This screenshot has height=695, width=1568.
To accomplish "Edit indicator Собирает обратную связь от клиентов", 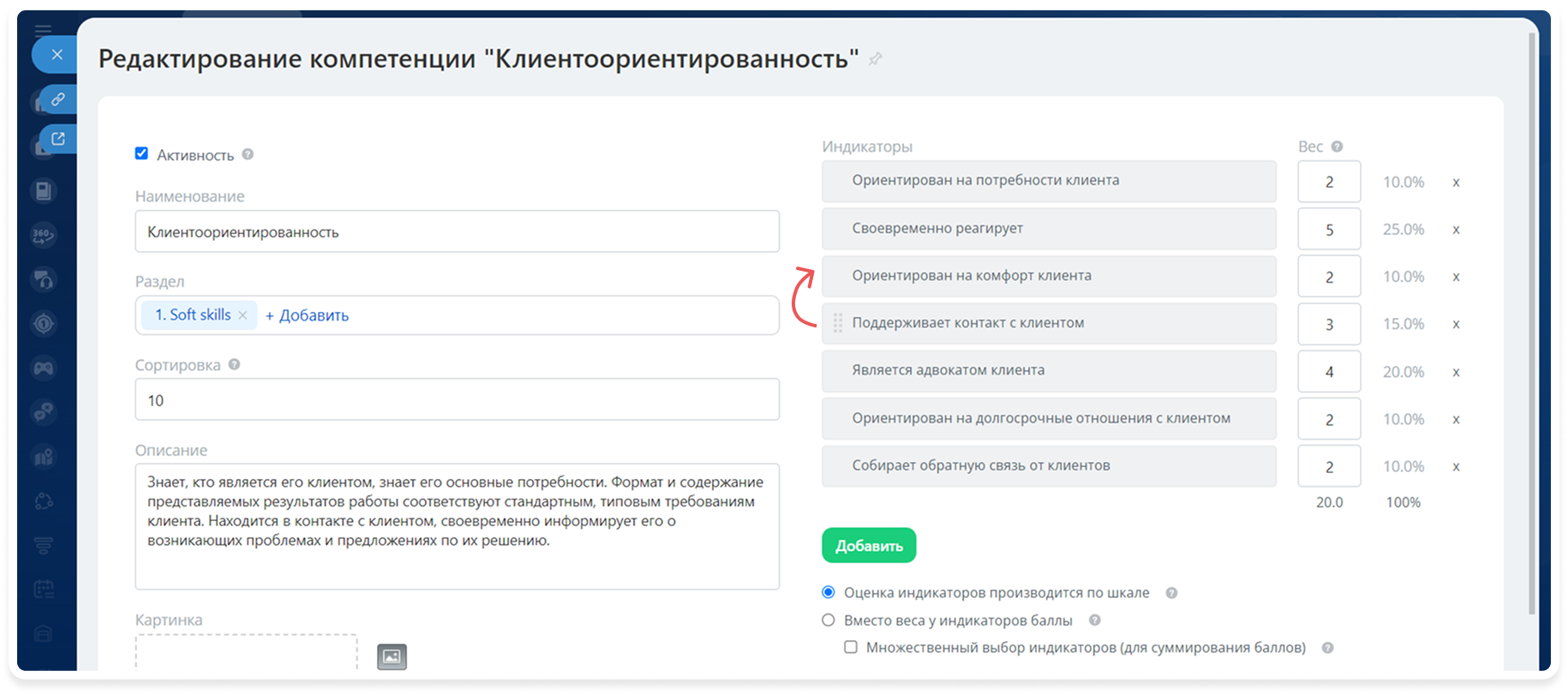I will click(x=1049, y=466).
